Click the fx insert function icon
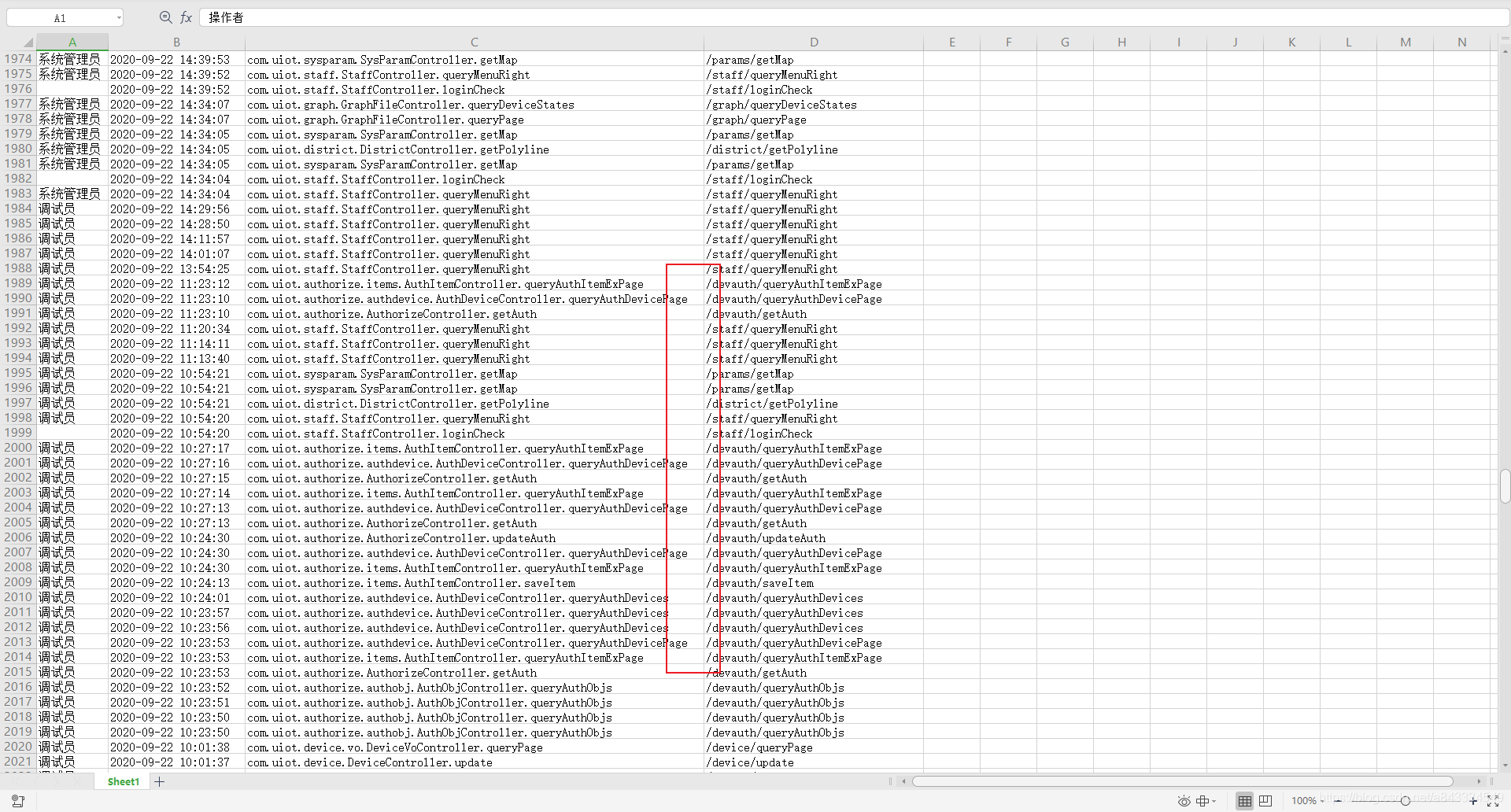The image size is (1511, 812). (187, 17)
